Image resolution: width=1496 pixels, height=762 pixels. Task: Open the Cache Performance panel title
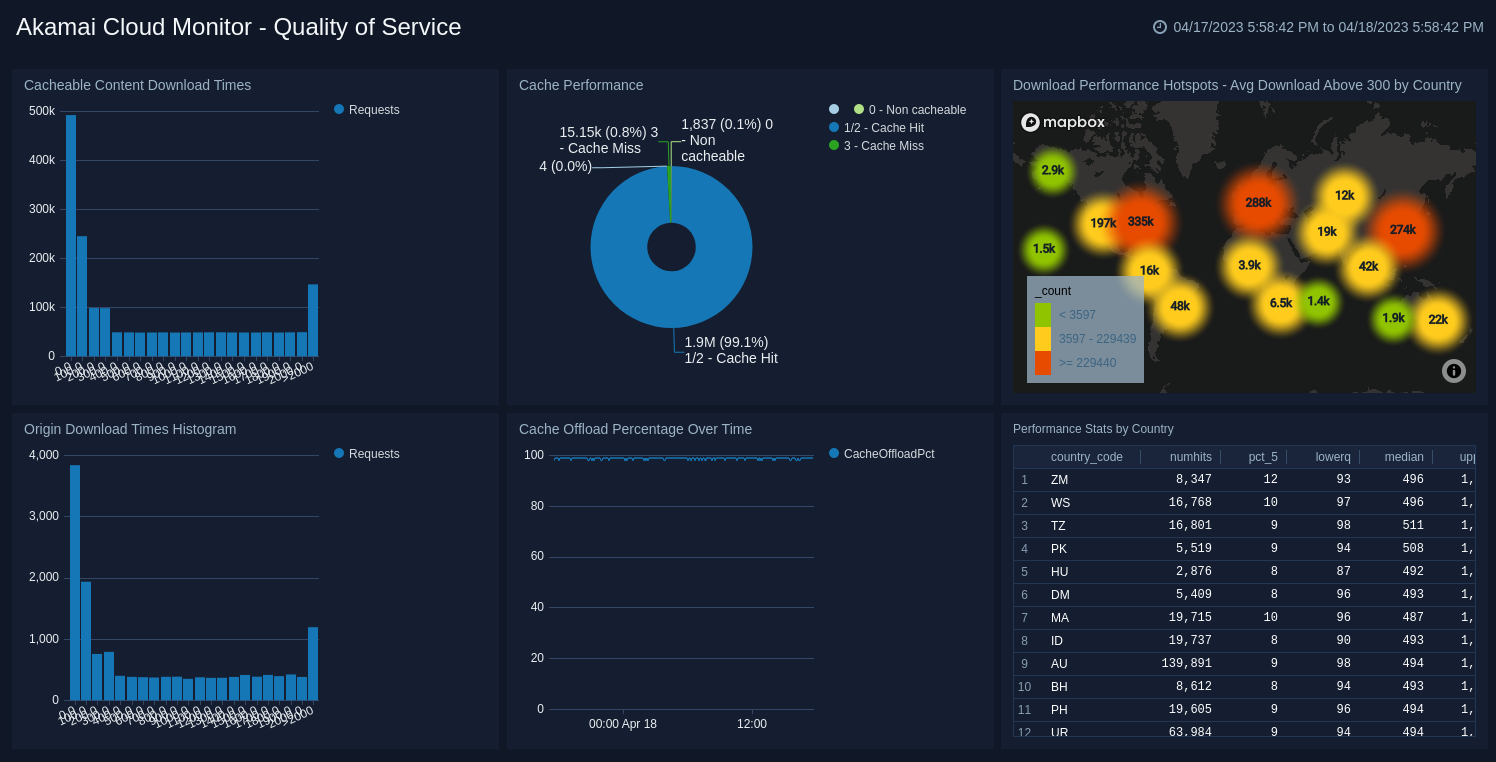click(581, 85)
